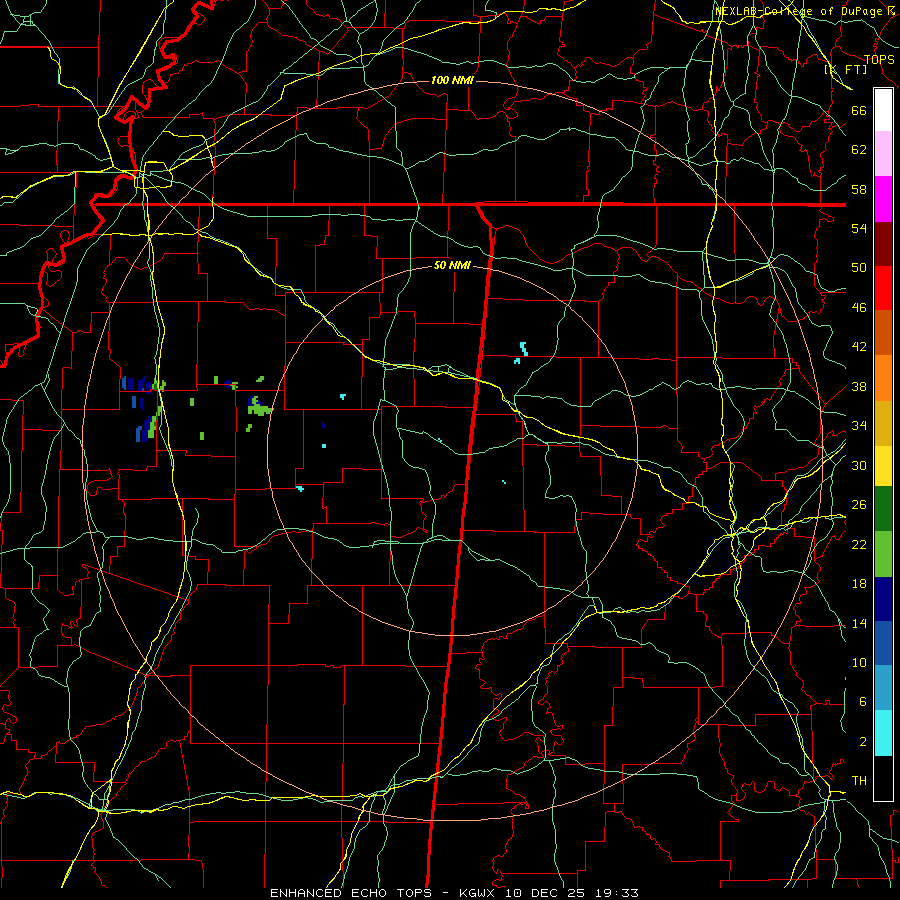Click the white swatch in the tops legend
The image size is (900, 900).
click(883, 110)
